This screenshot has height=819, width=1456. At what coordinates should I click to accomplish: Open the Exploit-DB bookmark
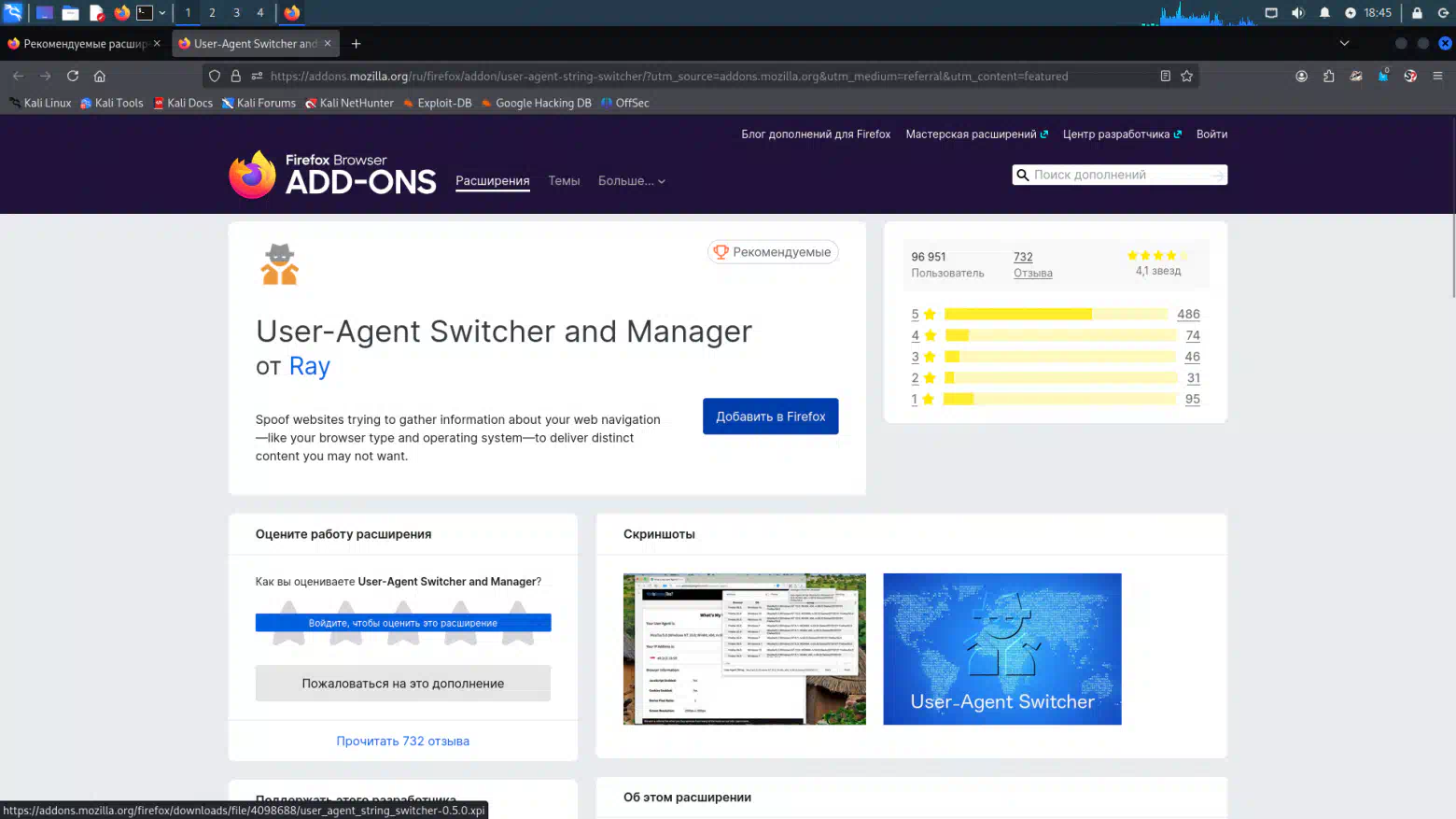437,103
